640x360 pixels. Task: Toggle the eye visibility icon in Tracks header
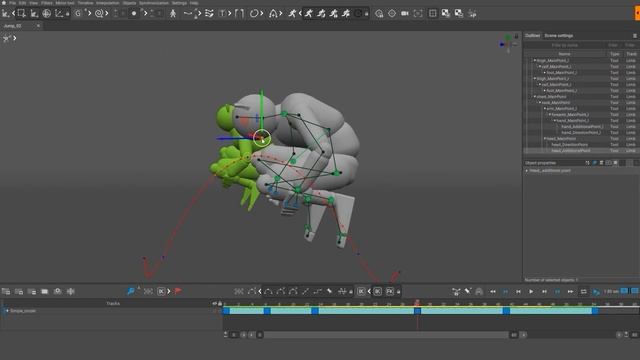click(x=214, y=303)
